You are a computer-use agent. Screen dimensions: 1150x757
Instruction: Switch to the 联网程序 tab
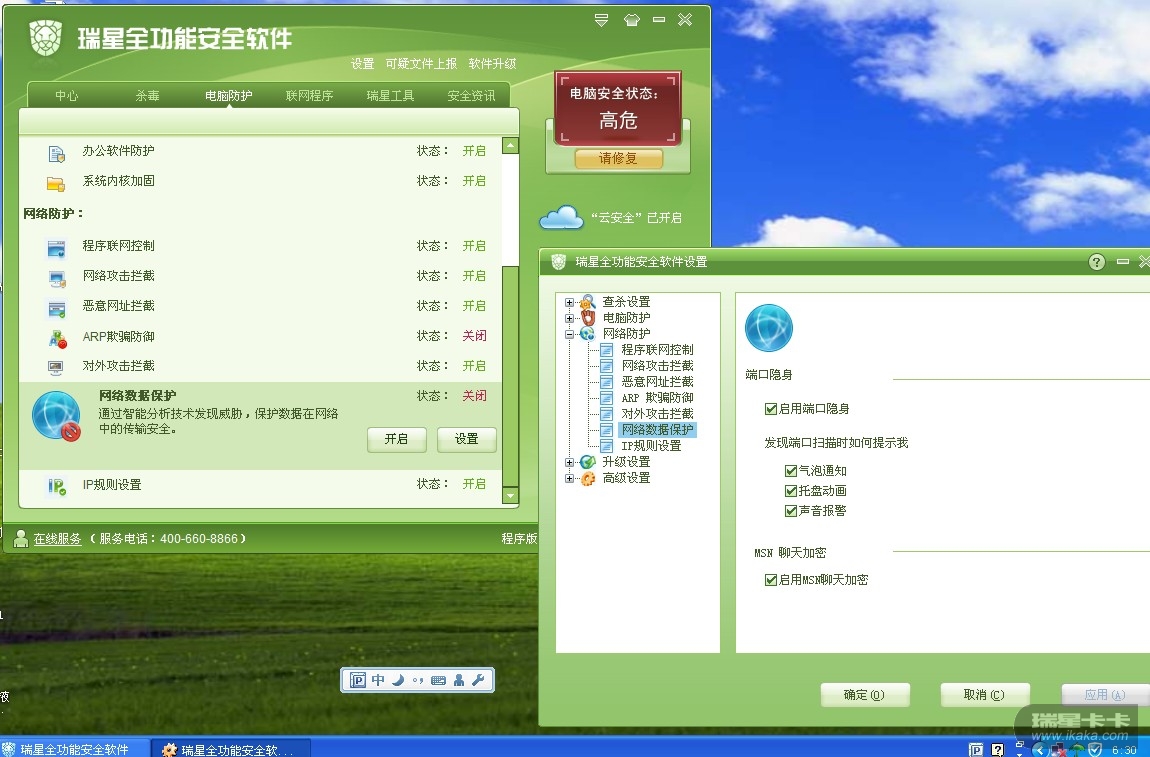point(310,95)
